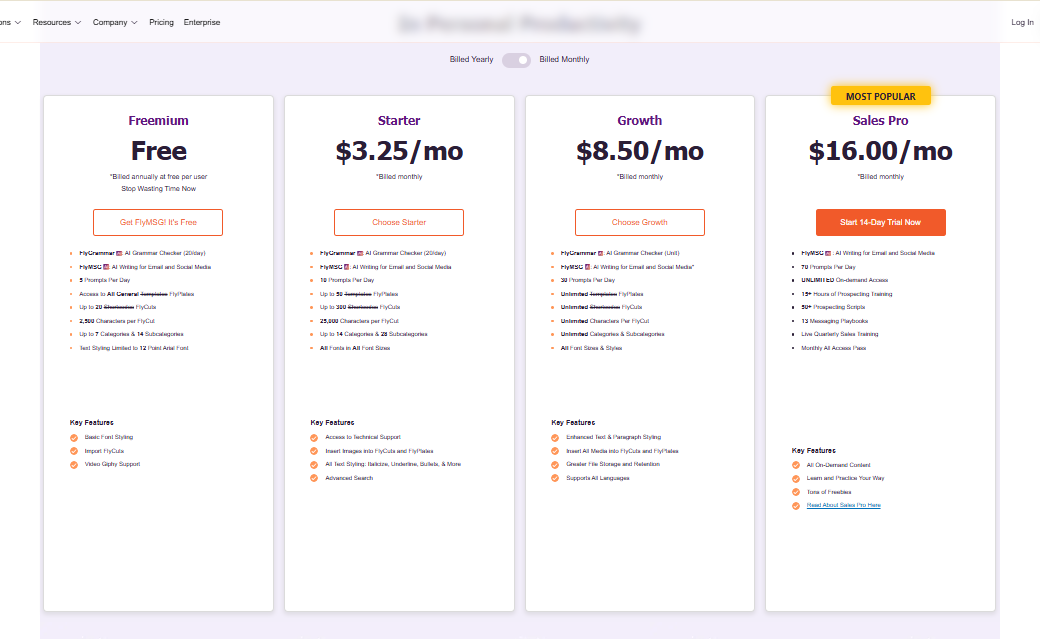The width and height of the screenshot is (1040, 639).
Task: Expand the Company dropdown menu
Action: click(x=115, y=22)
